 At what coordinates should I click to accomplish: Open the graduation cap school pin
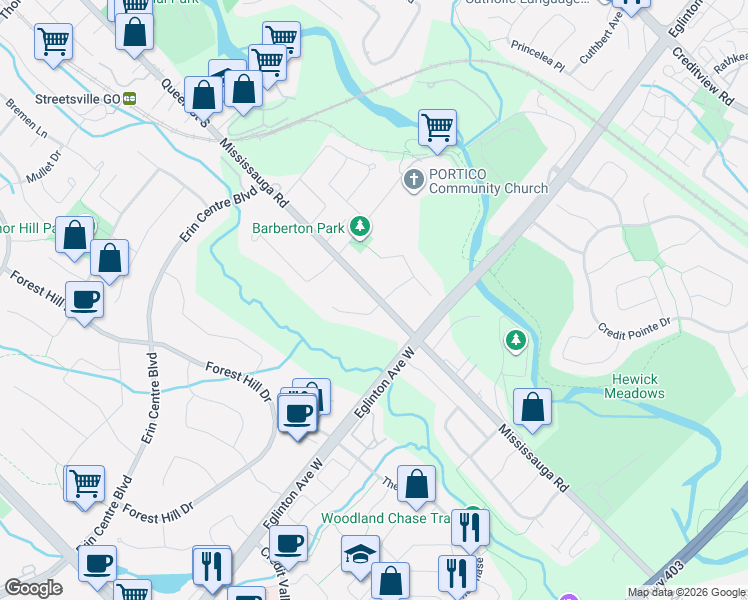(x=360, y=555)
